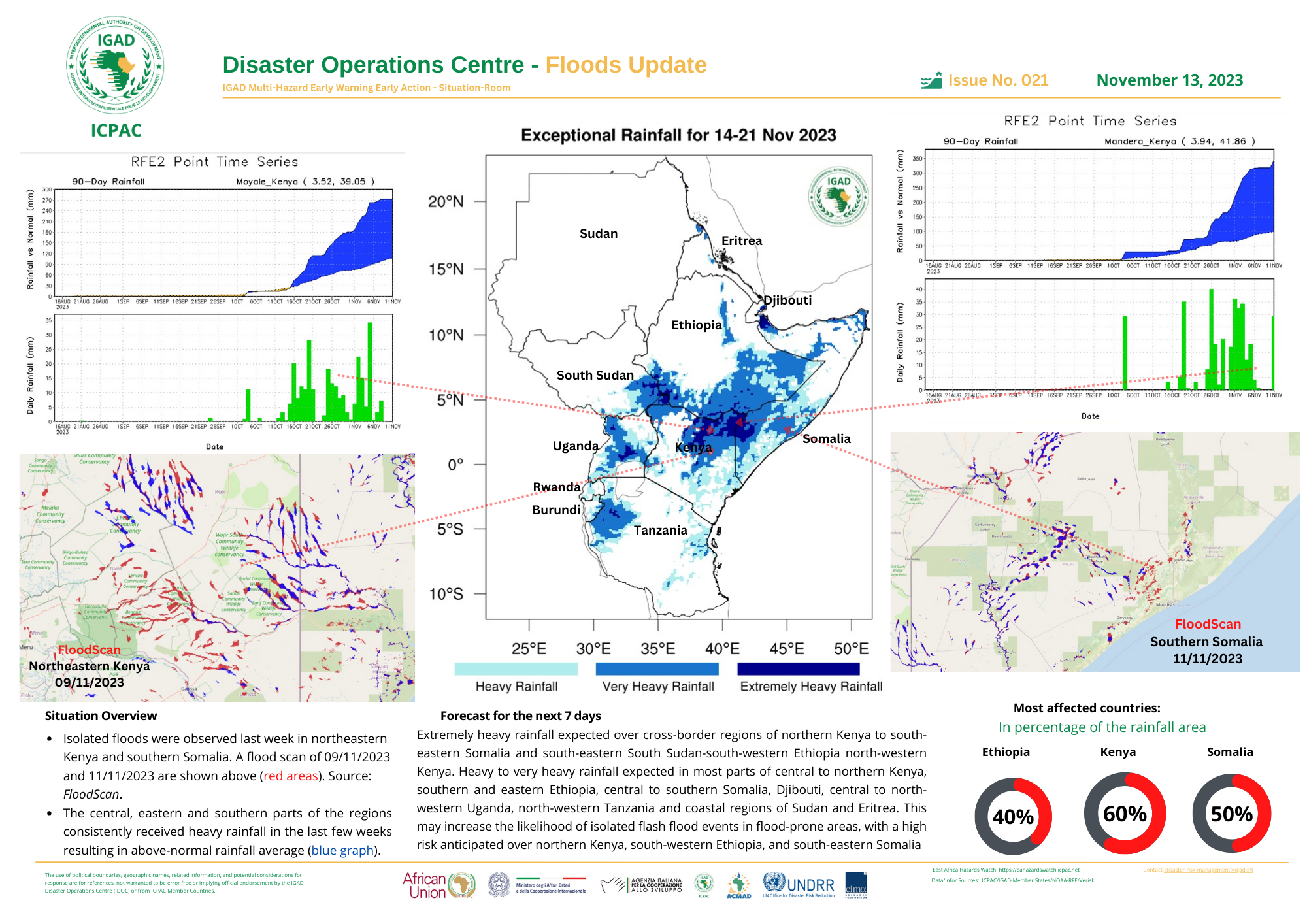Click the flood wave icon beside Issue No. 021
The image size is (1307, 924).
(931, 81)
